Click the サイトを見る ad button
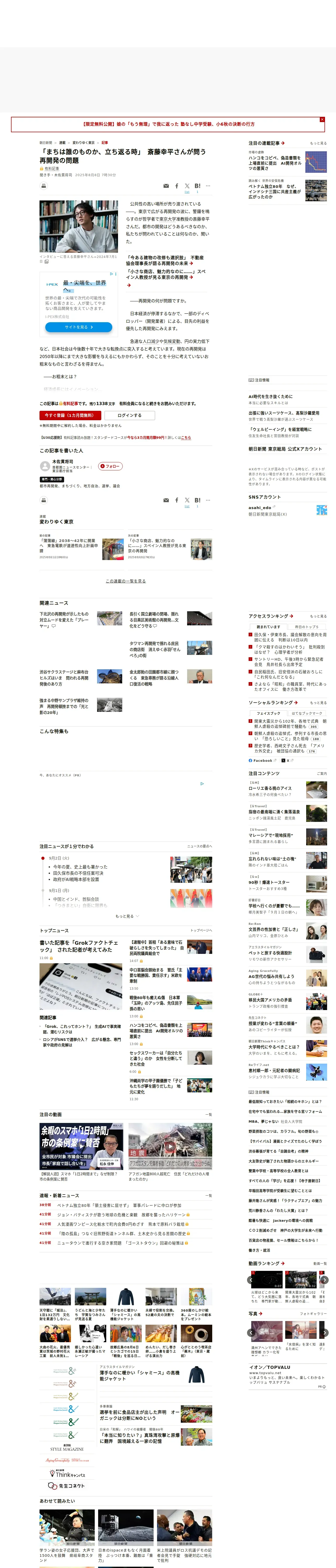The width and height of the screenshot is (336, 1568). [x=79, y=327]
